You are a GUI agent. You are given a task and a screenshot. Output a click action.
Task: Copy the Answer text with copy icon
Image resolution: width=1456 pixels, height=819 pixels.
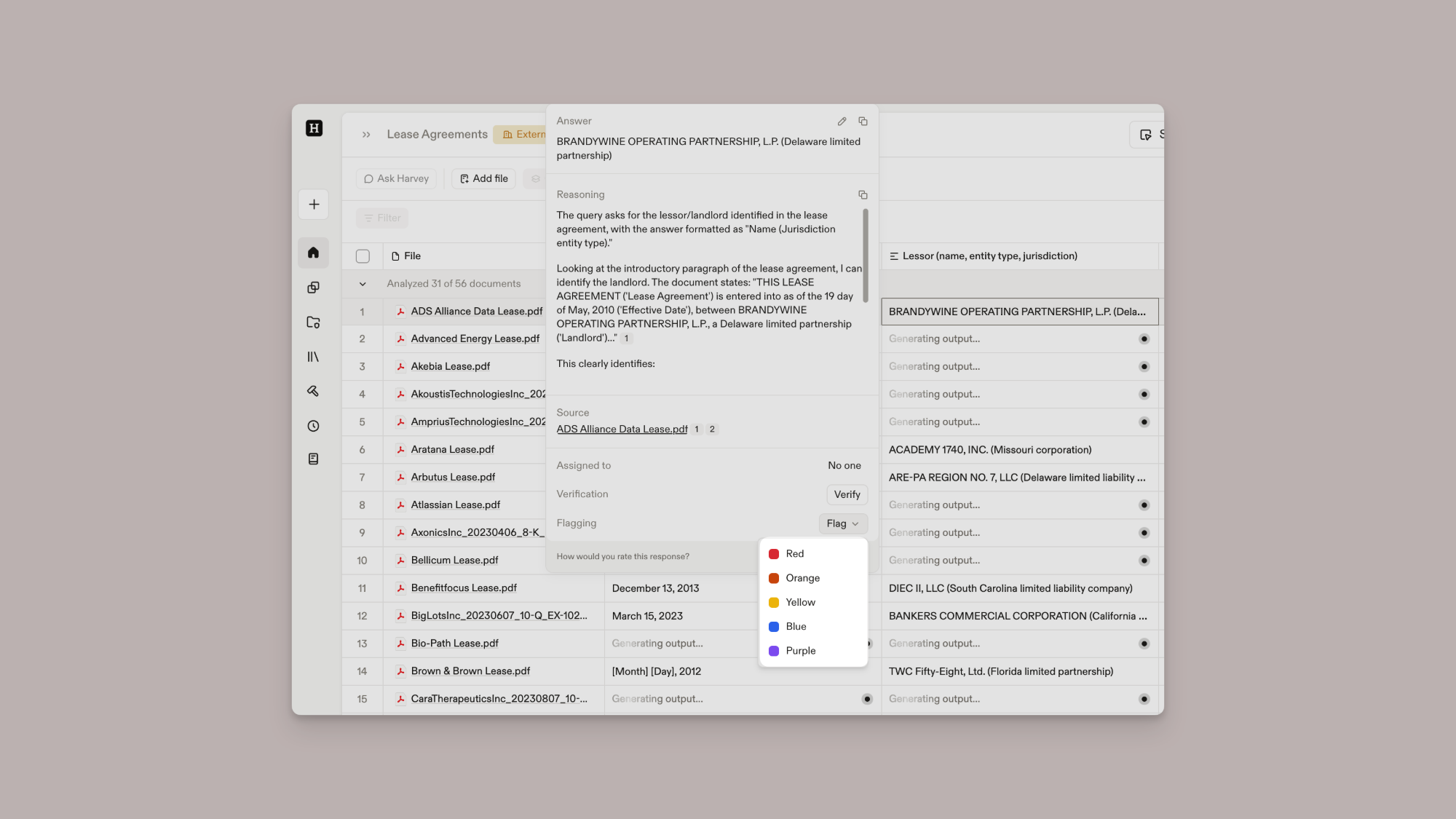(863, 122)
